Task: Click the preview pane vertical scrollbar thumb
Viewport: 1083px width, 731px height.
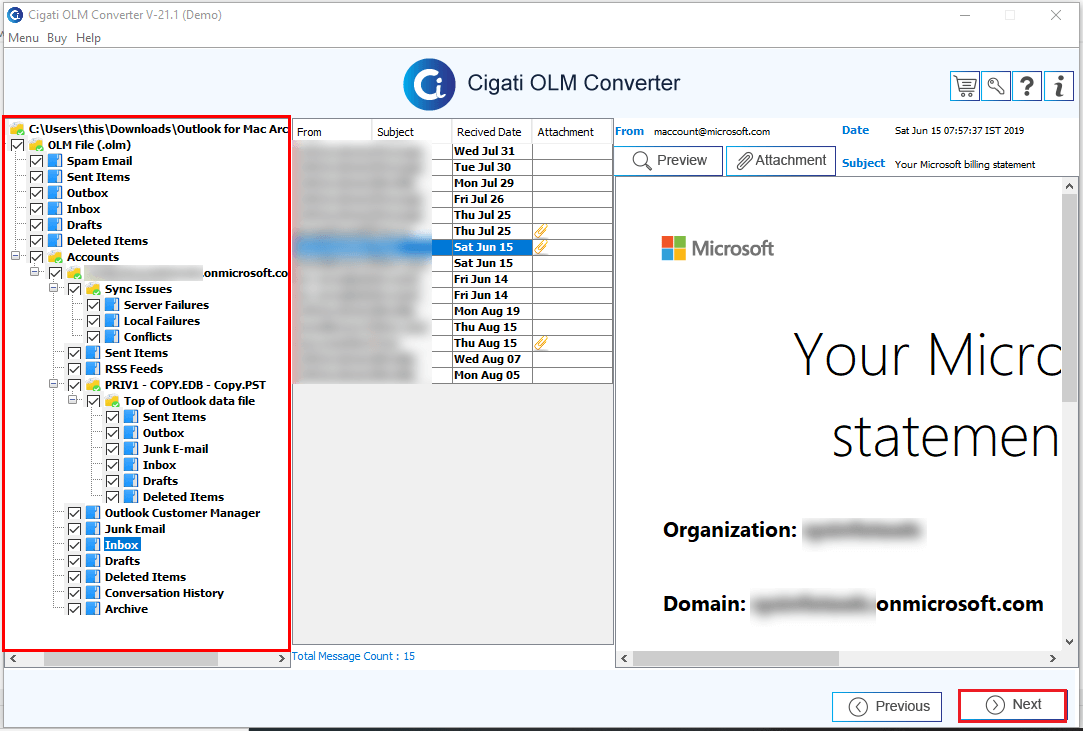Action: coord(1069,298)
